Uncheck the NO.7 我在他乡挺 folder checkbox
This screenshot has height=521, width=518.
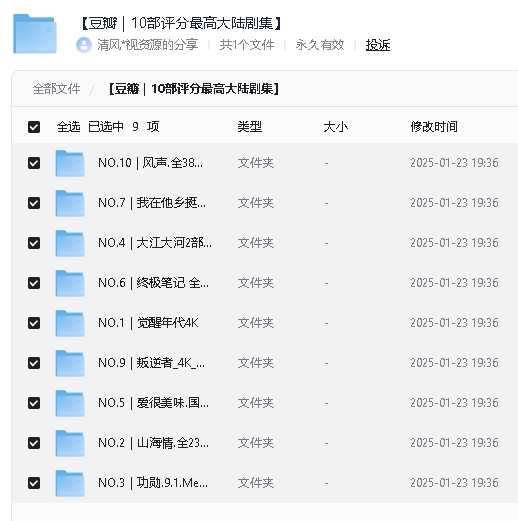[x=34, y=203]
